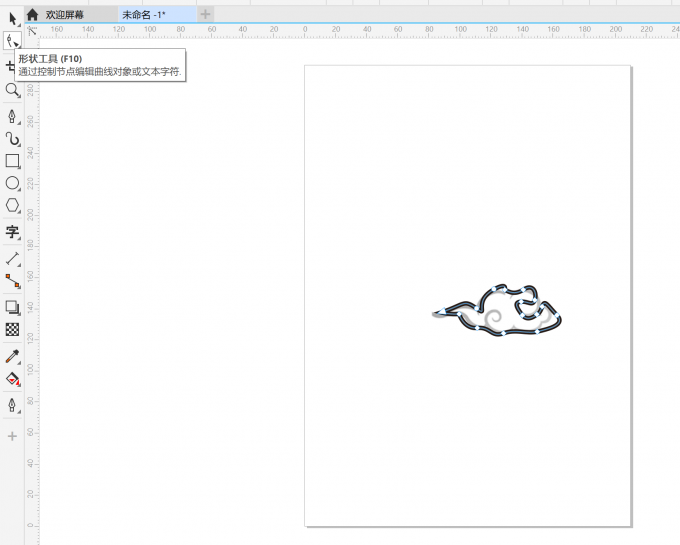Select the Rectangle tool
Image resolution: width=680 pixels, height=545 pixels.
12,161
